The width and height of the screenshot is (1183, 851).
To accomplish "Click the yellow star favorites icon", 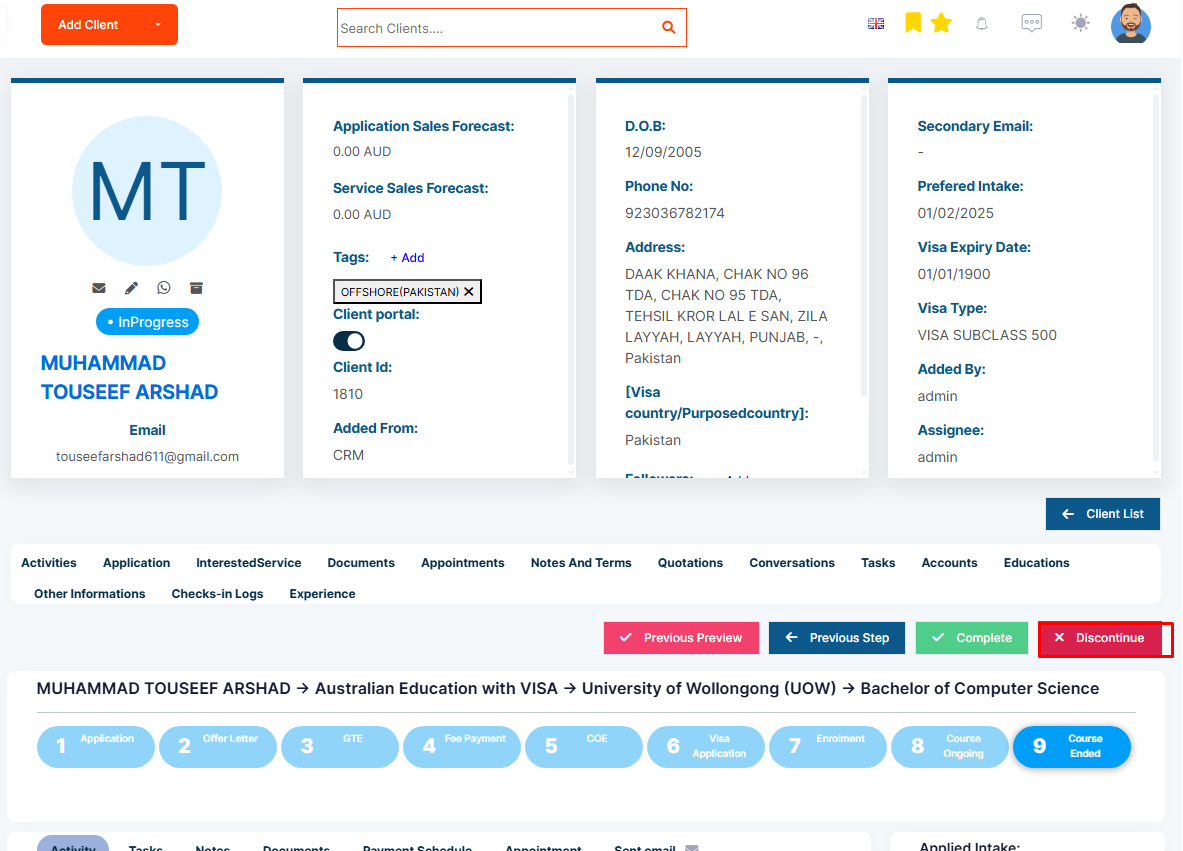I will [941, 23].
